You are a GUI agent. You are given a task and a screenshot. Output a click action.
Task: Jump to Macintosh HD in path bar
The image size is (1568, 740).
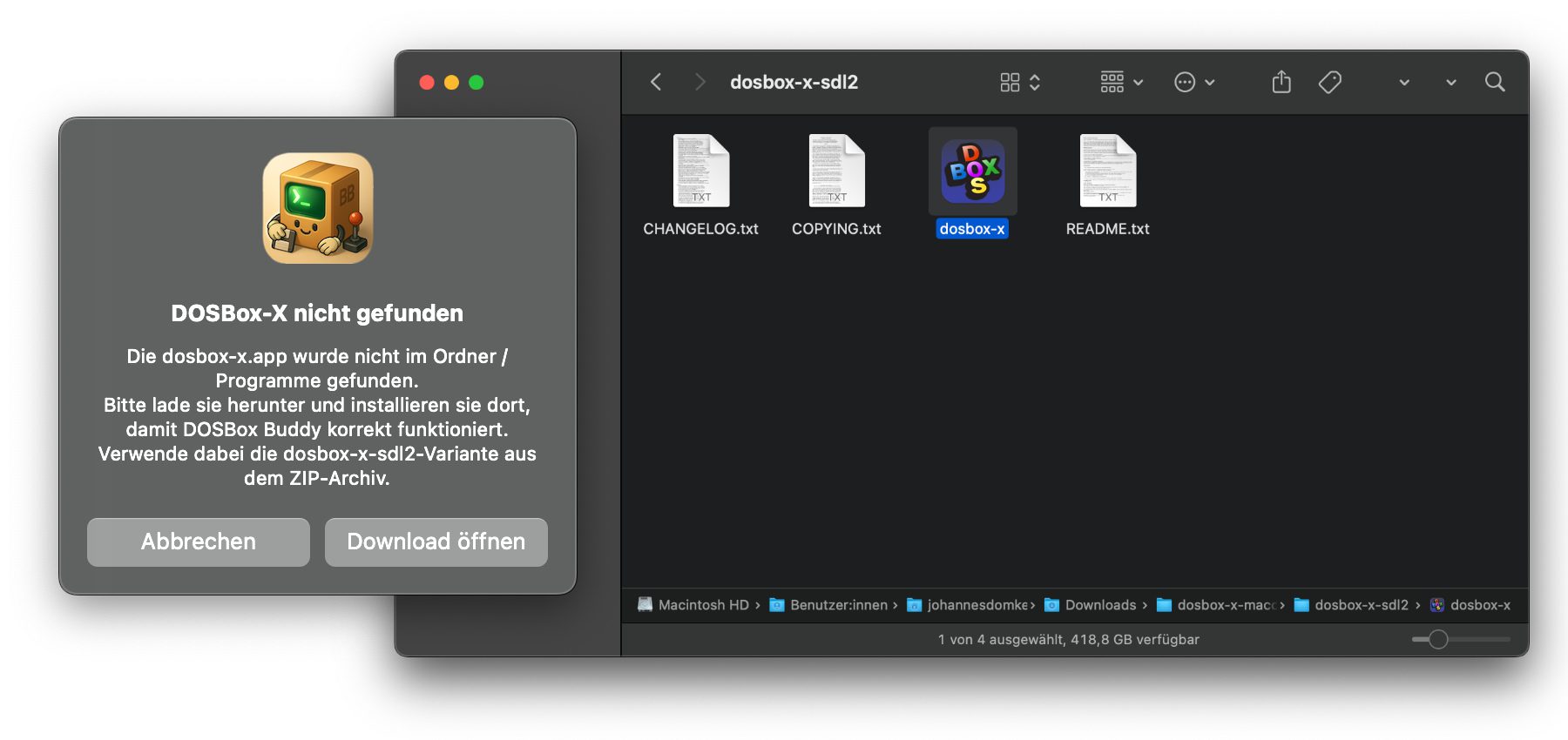click(x=702, y=605)
